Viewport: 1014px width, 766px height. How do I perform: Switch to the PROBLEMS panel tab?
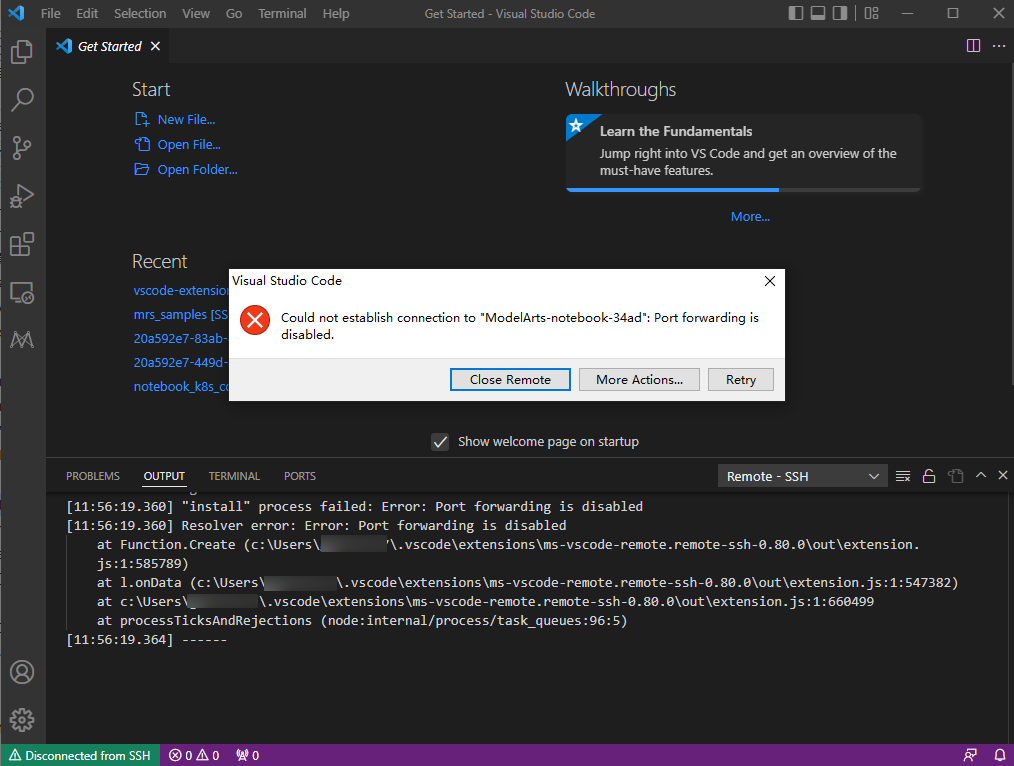(92, 476)
